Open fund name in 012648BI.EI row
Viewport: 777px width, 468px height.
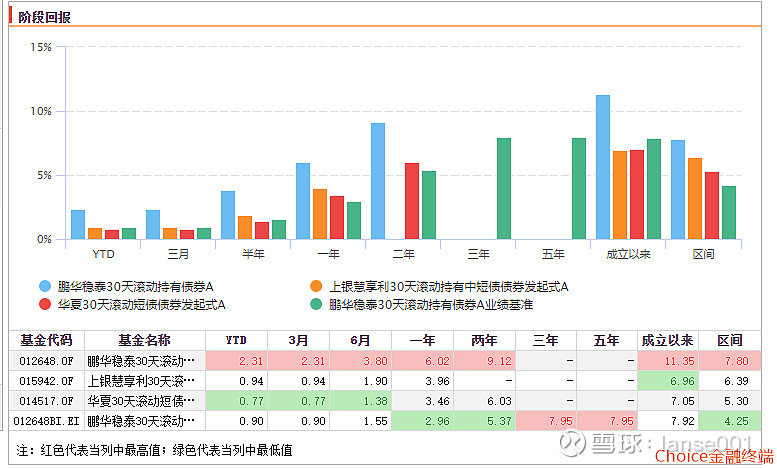coord(141,421)
